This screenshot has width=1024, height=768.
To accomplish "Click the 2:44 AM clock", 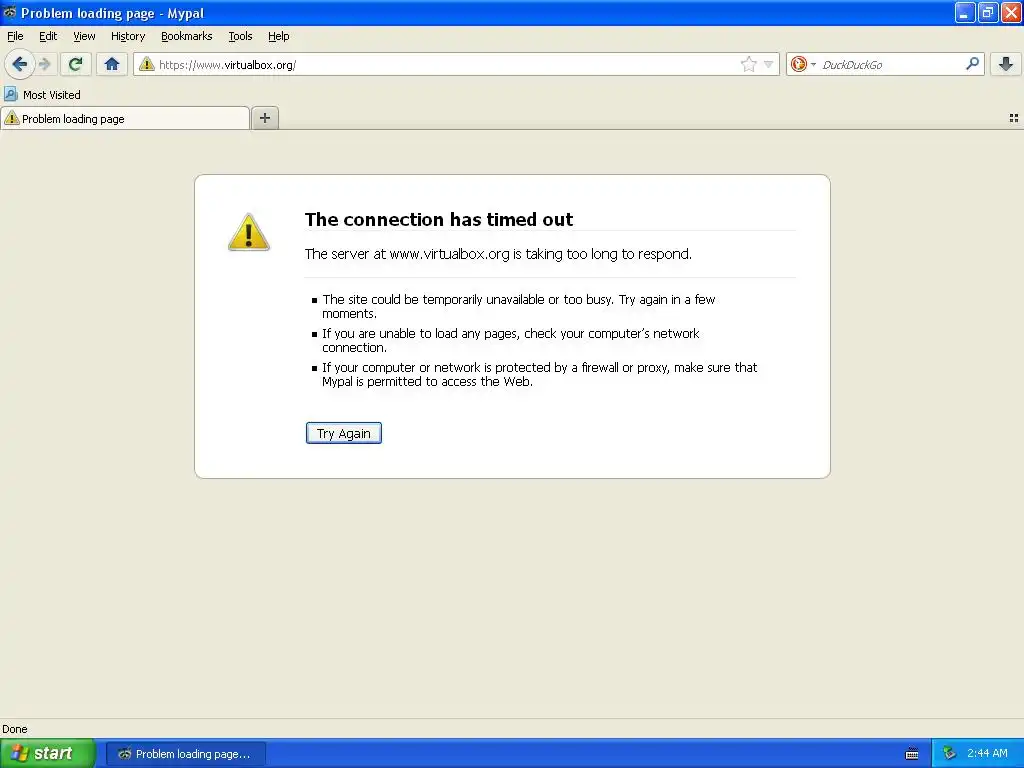I will coord(987,753).
